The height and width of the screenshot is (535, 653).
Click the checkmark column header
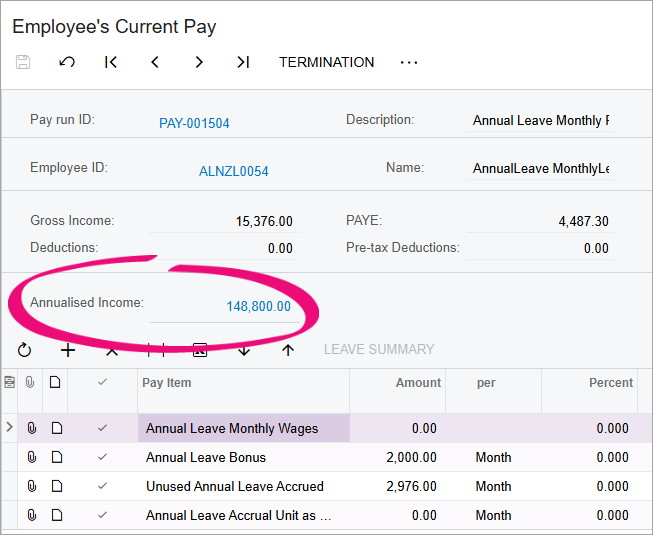click(x=102, y=382)
